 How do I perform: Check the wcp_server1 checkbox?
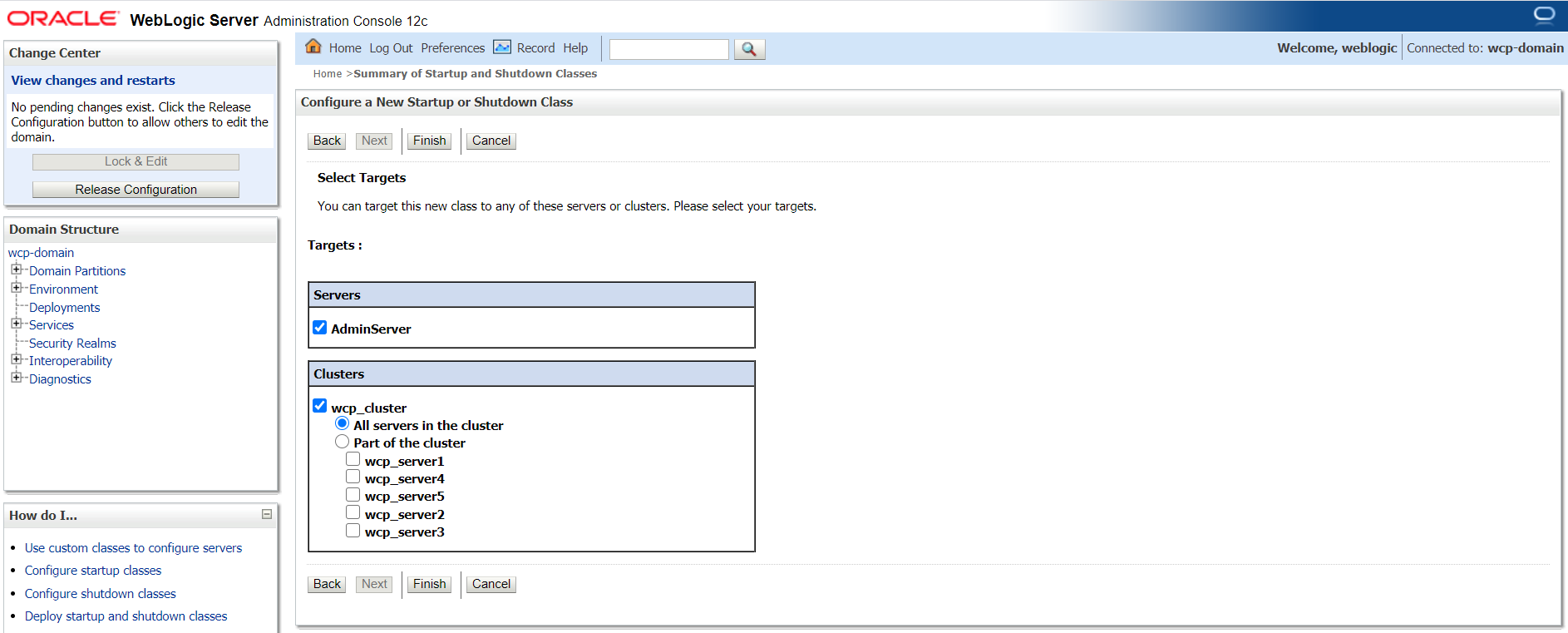pyautogui.click(x=353, y=459)
